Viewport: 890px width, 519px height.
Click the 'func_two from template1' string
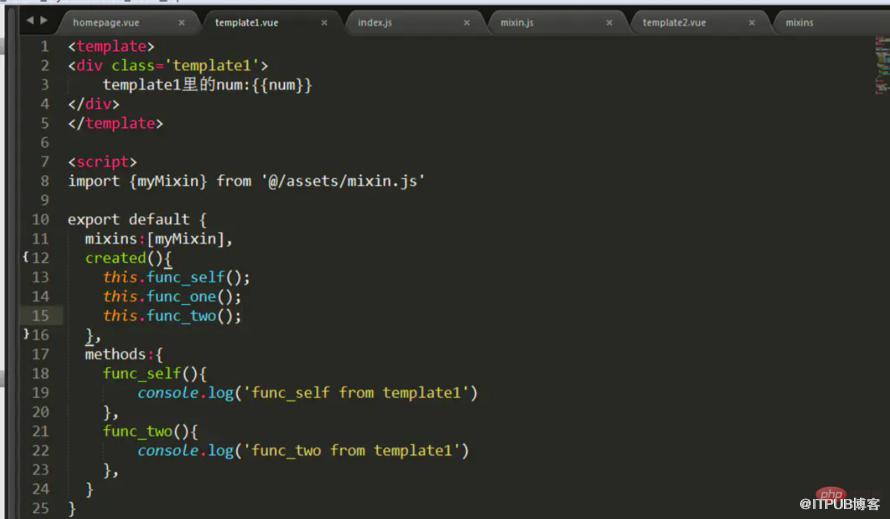(352, 451)
